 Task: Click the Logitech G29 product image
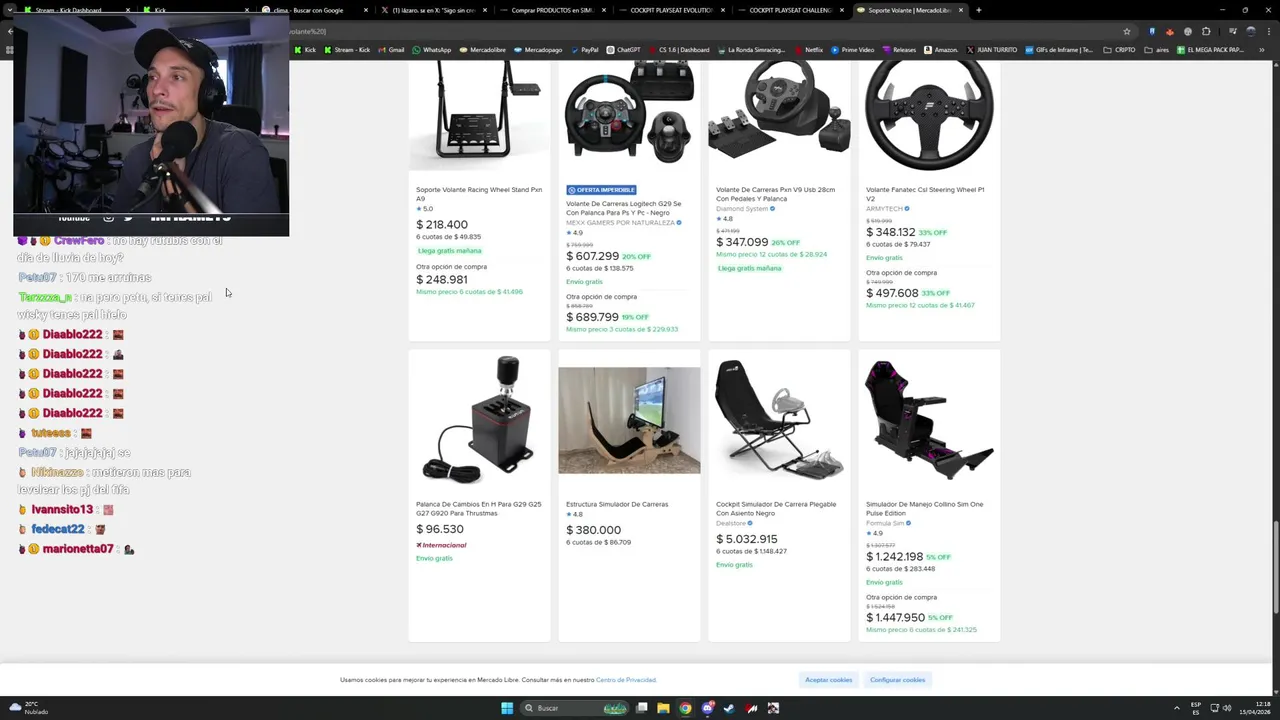[629, 115]
